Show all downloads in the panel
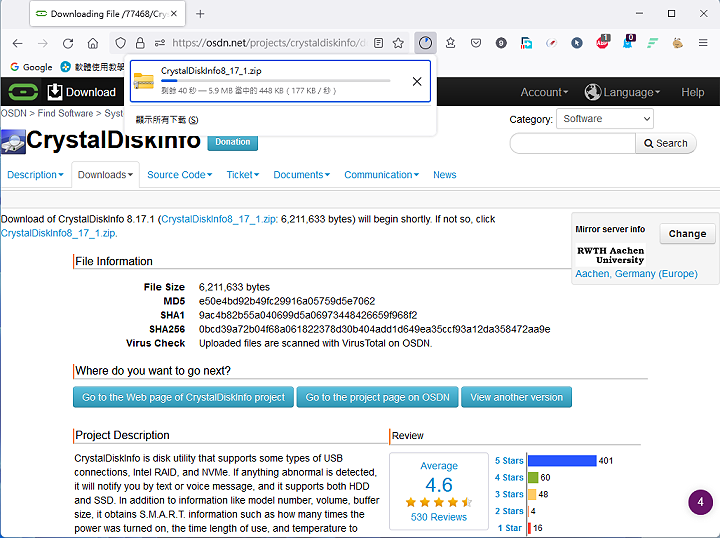Image resolution: width=726 pixels, height=542 pixels. (167, 120)
